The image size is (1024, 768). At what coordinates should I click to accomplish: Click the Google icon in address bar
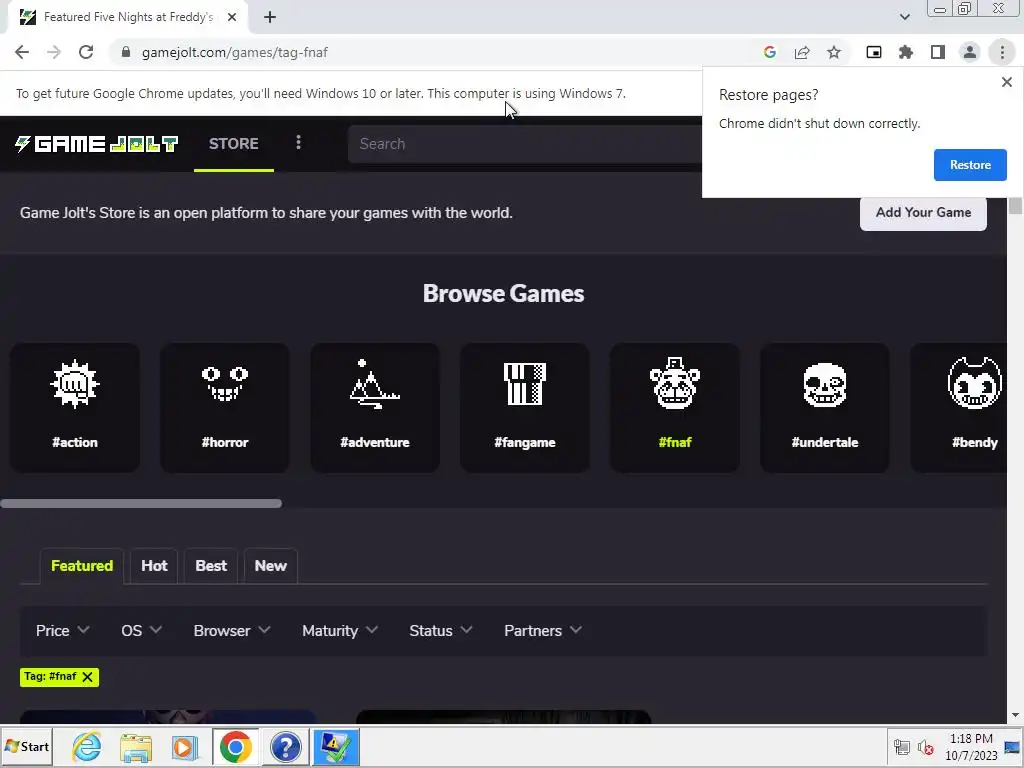(770, 52)
